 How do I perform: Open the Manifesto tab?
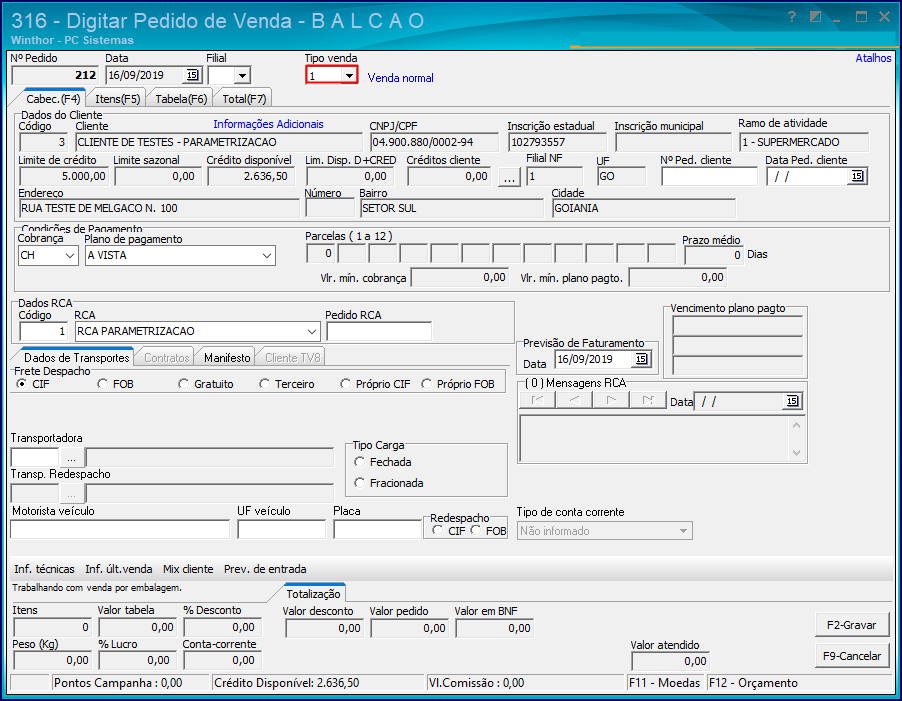click(x=227, y=358)
